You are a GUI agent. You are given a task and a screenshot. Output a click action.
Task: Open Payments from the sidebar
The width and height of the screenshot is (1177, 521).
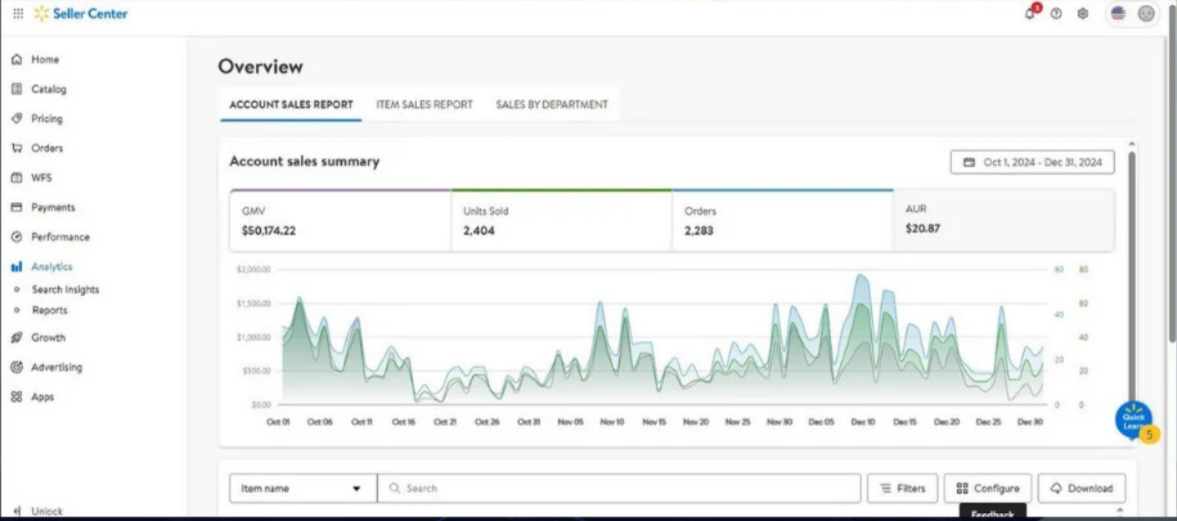point(52,207)
